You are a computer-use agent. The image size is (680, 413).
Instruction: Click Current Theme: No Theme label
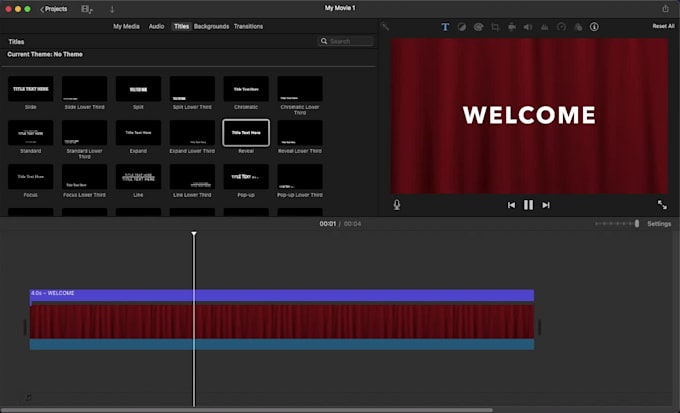(x=45, y=54)
